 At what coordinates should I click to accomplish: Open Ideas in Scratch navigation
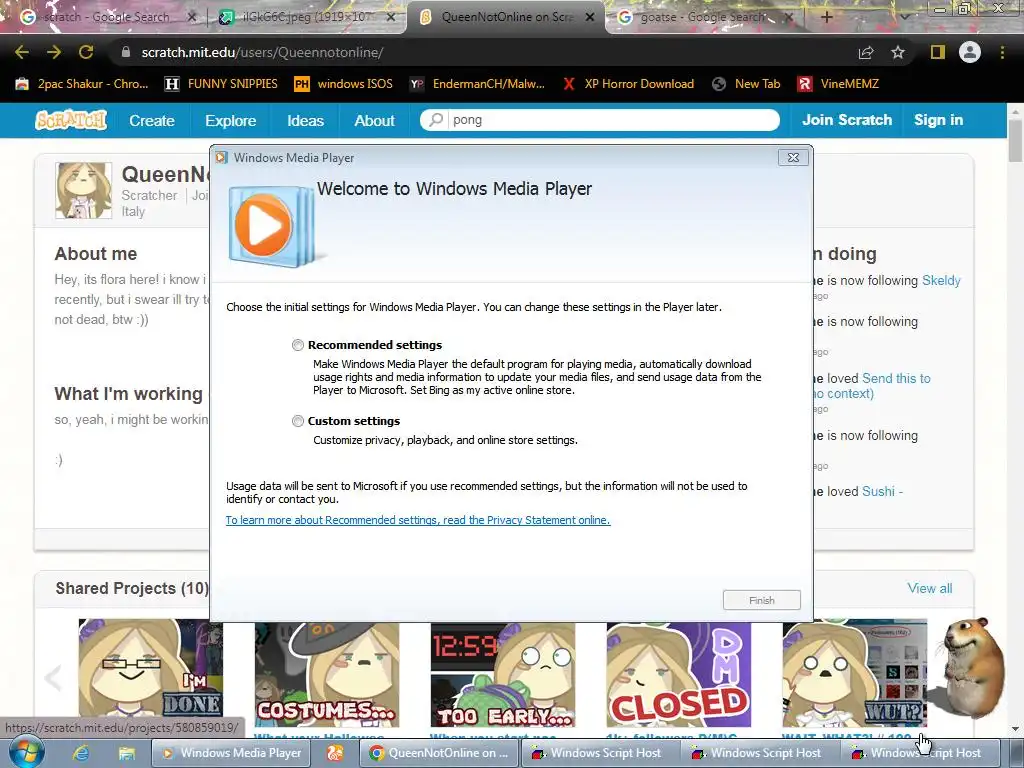click(x=306, y=120)
